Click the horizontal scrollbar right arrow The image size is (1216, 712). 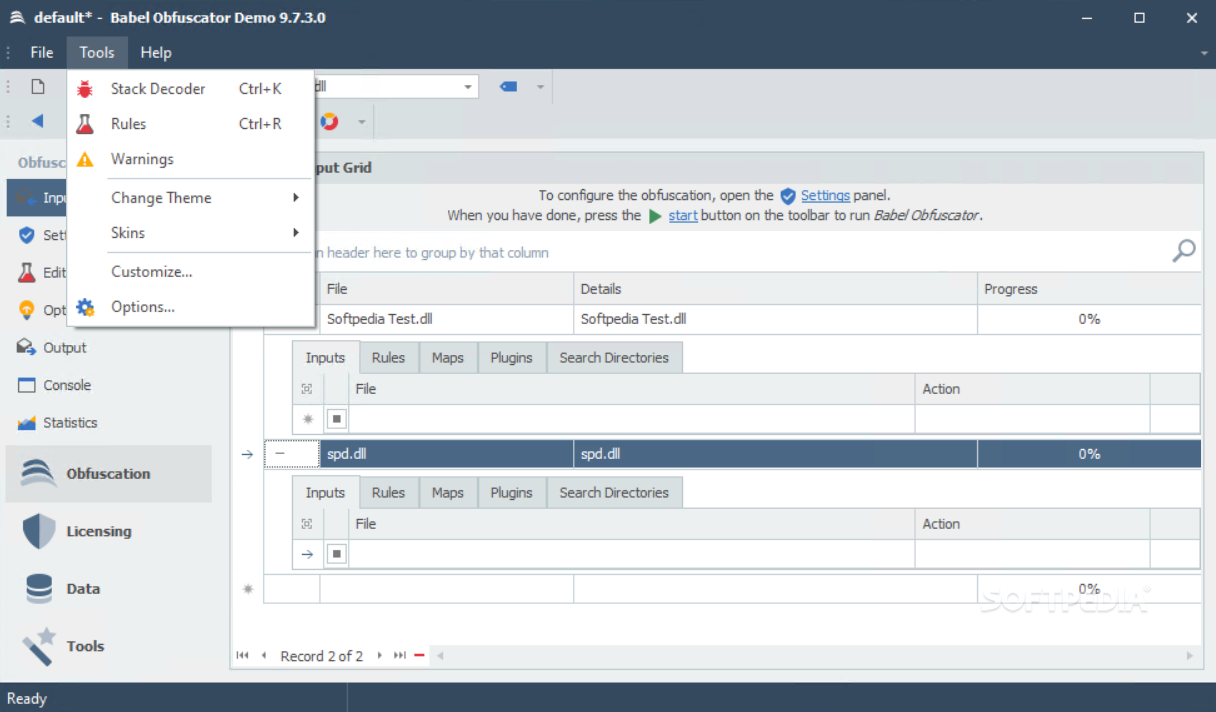coord(1190,656)
